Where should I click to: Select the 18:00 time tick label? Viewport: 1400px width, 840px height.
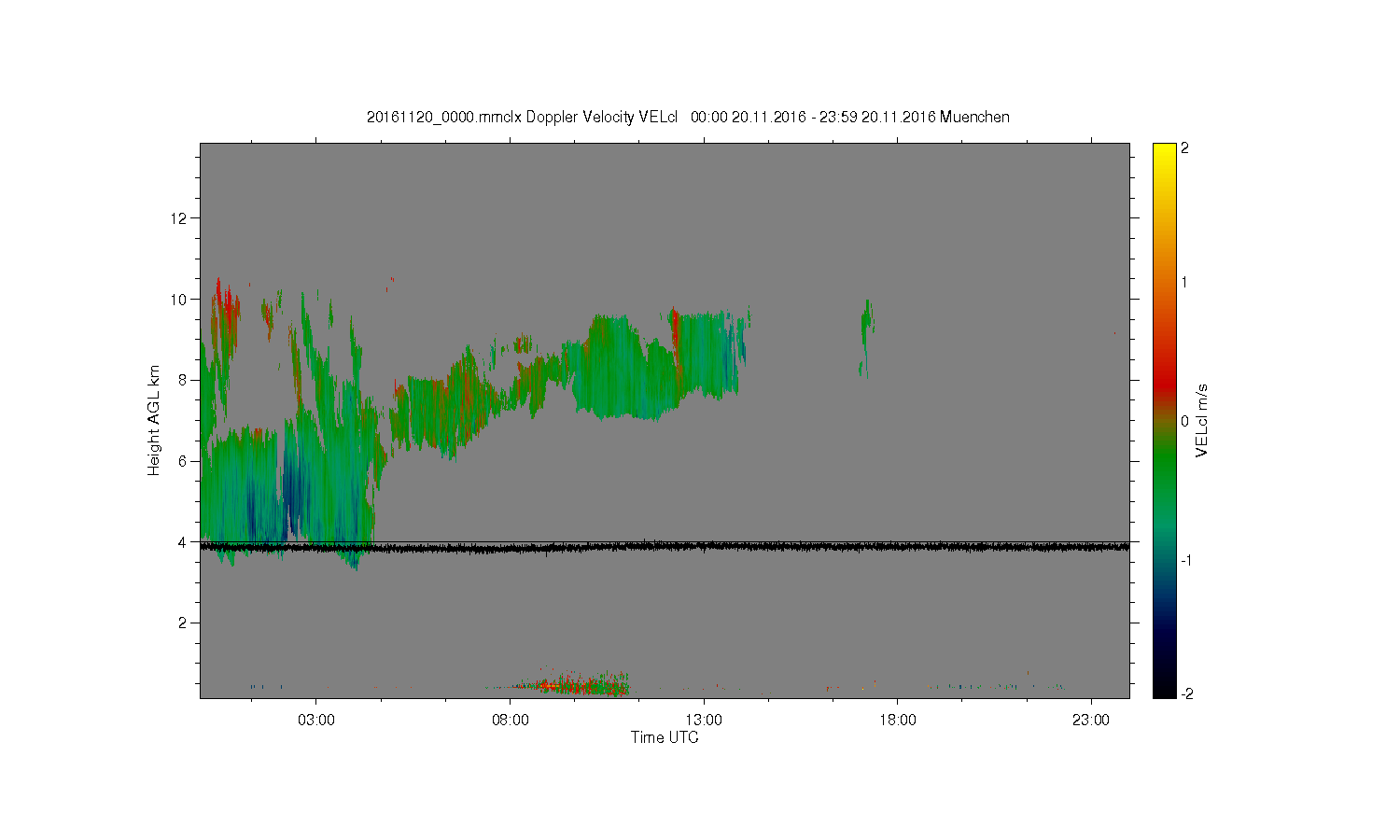click(x=898, y=721)
